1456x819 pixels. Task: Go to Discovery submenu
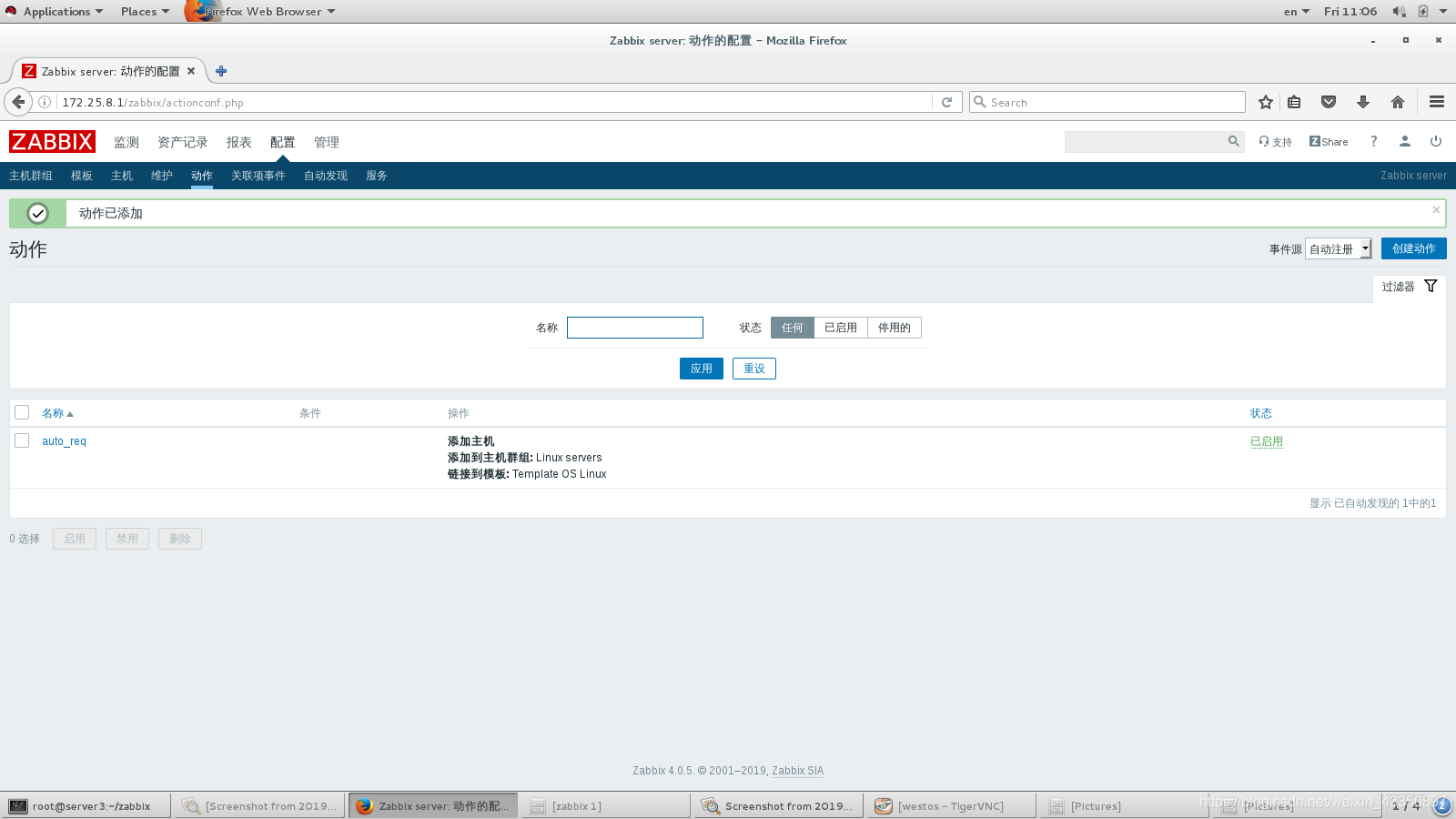(x=326, y=176)
